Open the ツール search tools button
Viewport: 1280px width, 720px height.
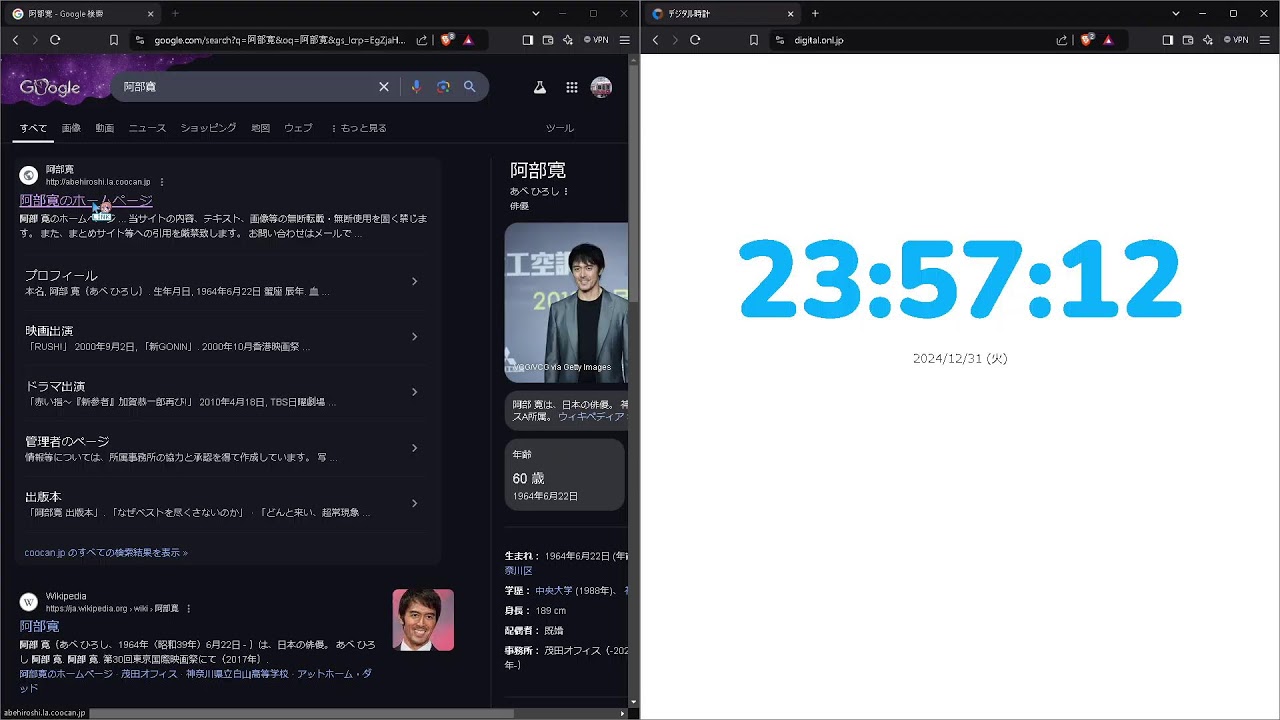[x=560, y=128]
